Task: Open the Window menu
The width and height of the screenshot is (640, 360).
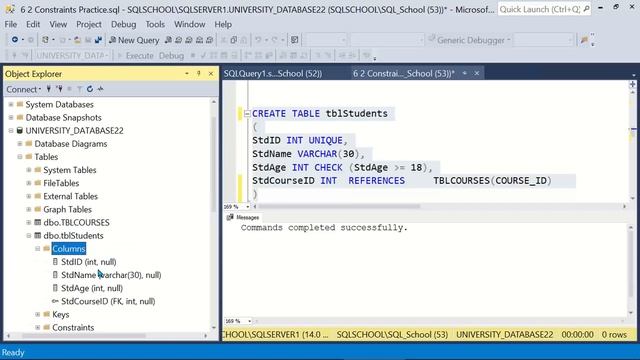Action: tap(189, 24)
